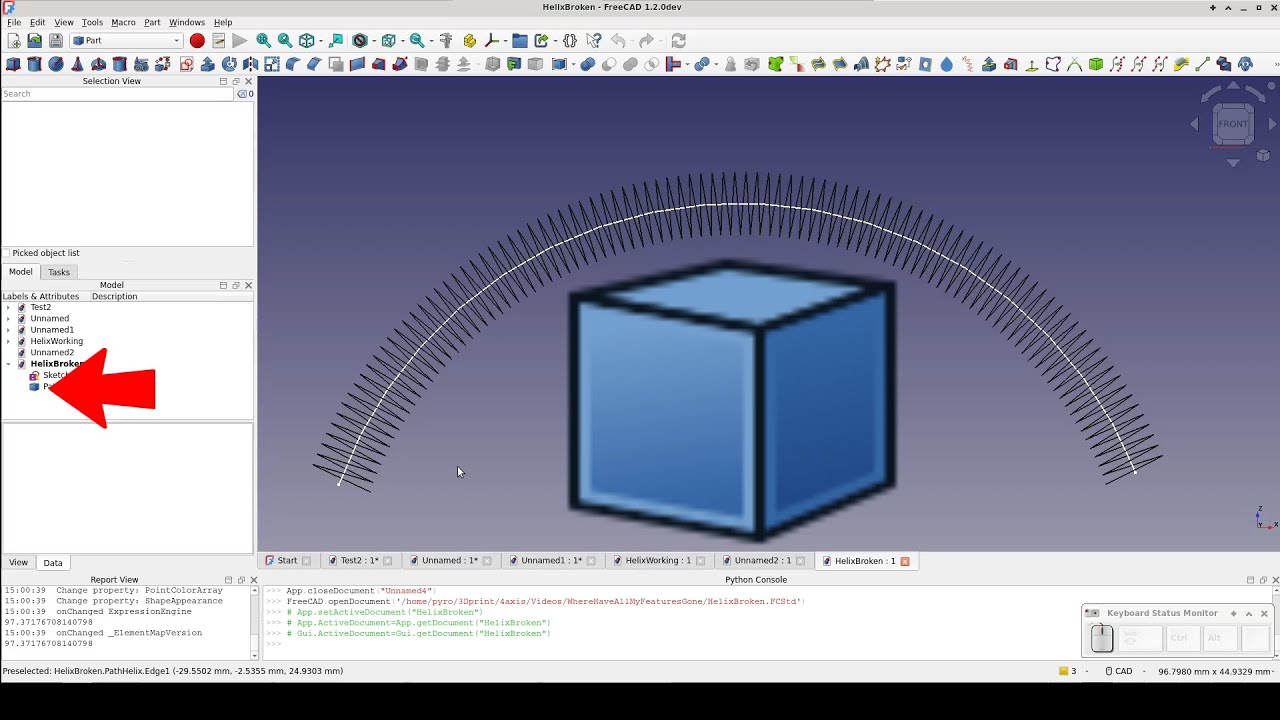Switch to the Tasks tab
Viewport: 1280px width, 720px height.
pyautogui.click(x=59, y=272)
